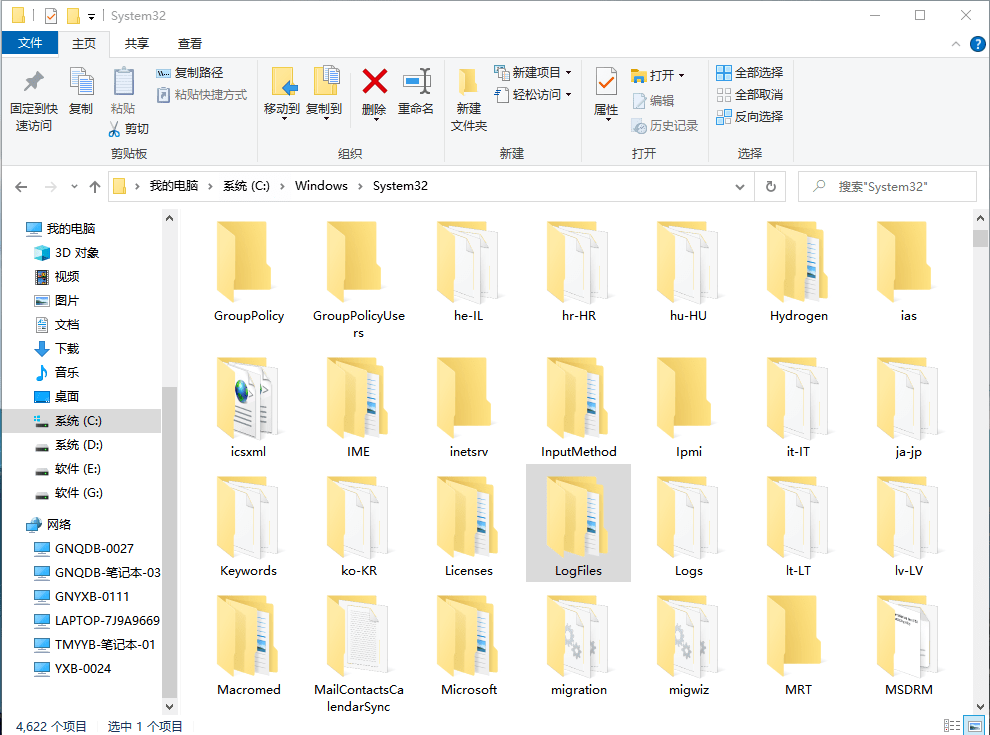Select the Hydrogen folder
This screenshot has height=735, width=990.
[x=799, y=272]
